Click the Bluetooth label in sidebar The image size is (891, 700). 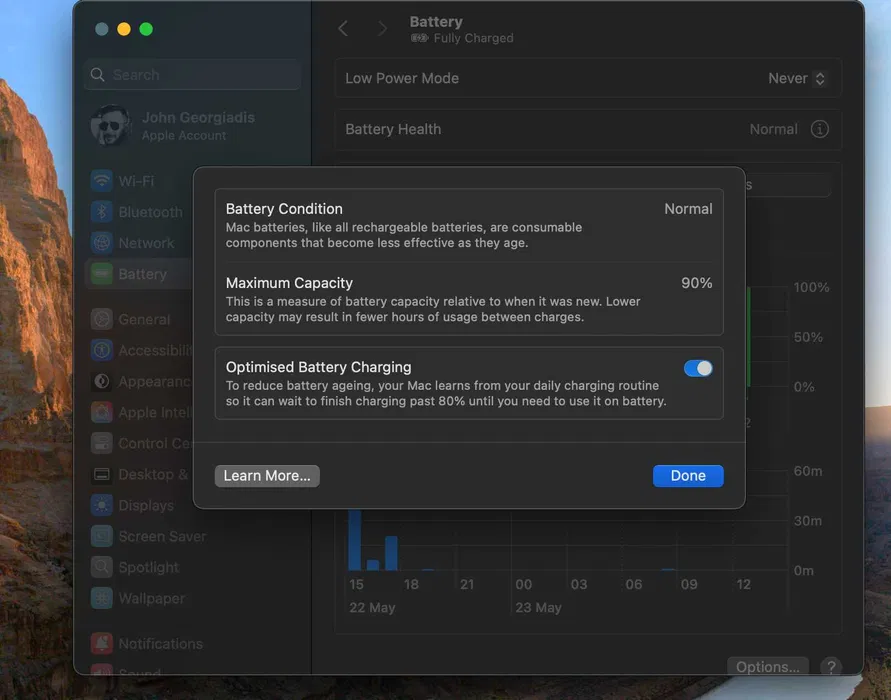[151, 212]
